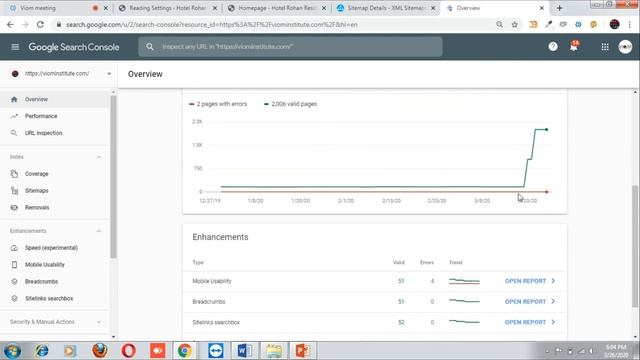This screenshot has height=360, width=640.
Task: Click the zoom magnifier in address bar
Action: pyautogui.click(x=499, y=24)
